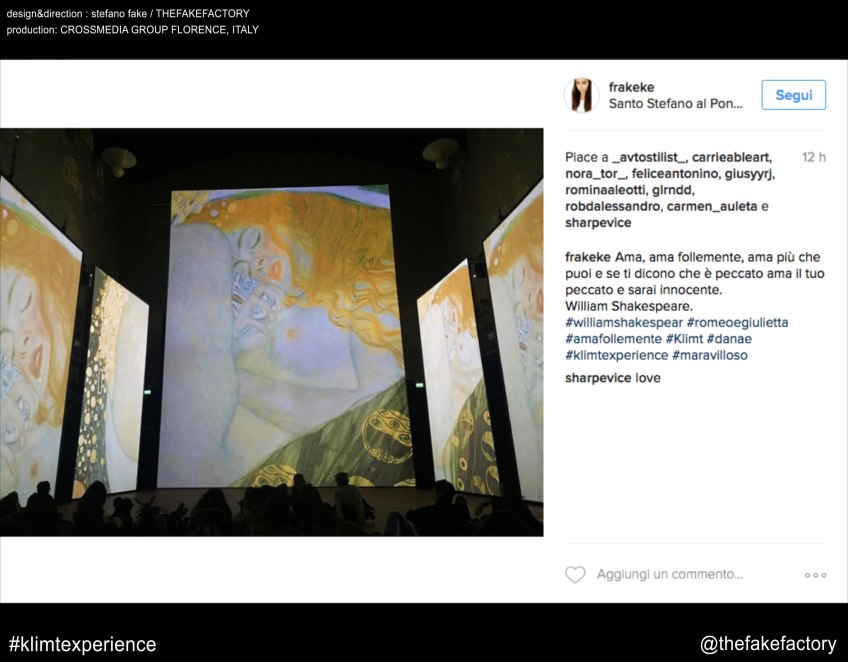Click the heart like icon
This screenshot has width=848, height=662.
click(575, 574)
